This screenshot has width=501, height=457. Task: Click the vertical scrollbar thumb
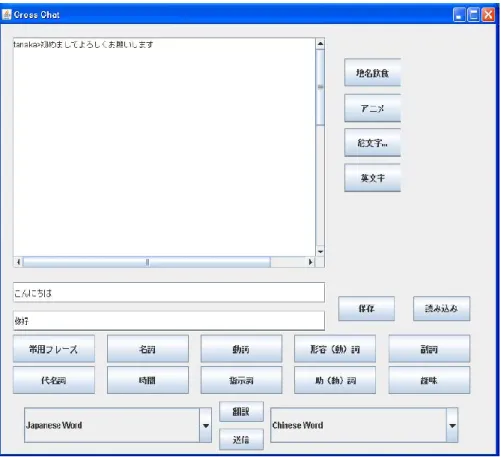(320, 87)
